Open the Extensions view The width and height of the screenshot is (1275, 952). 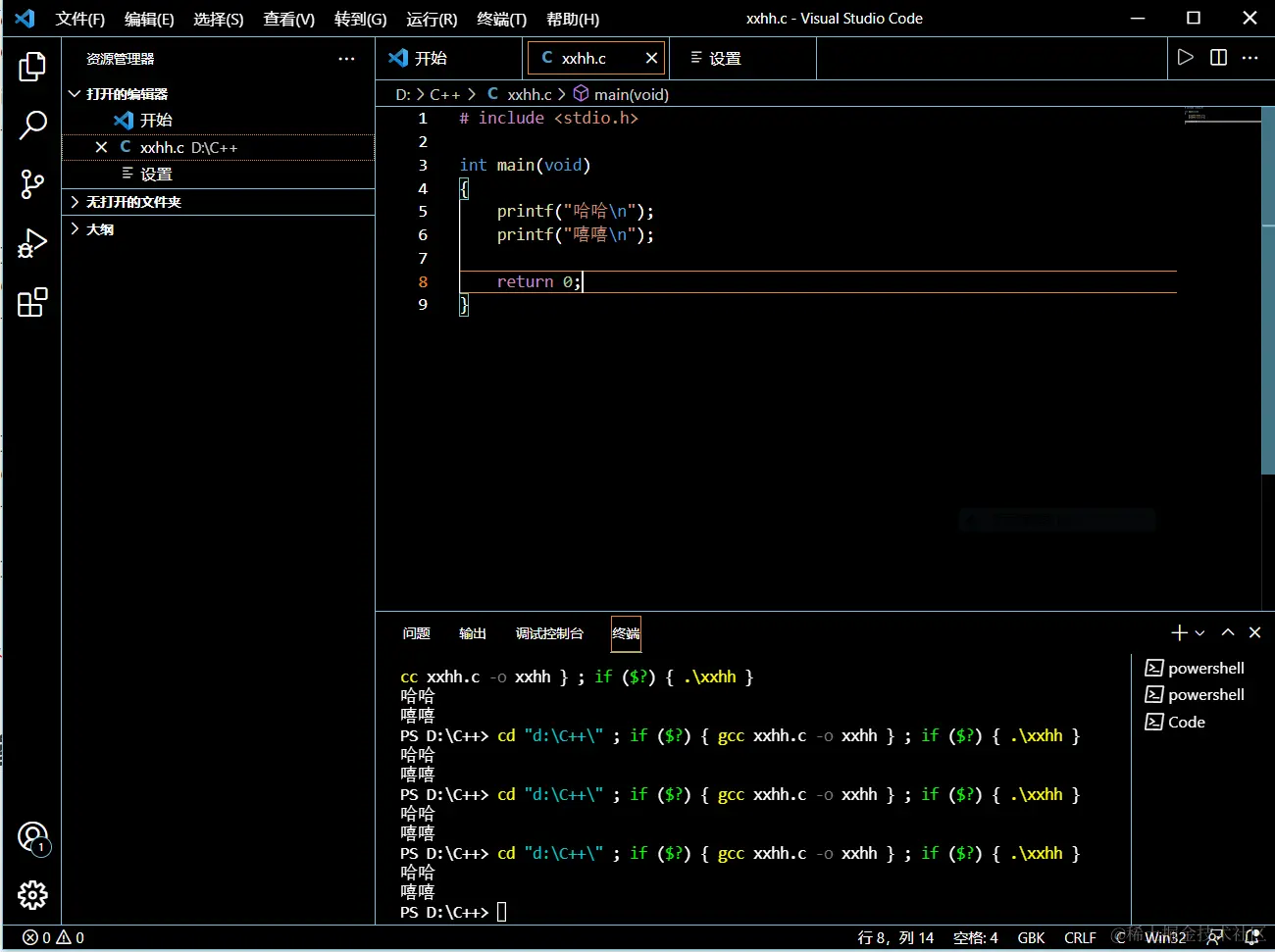(32, 302)
